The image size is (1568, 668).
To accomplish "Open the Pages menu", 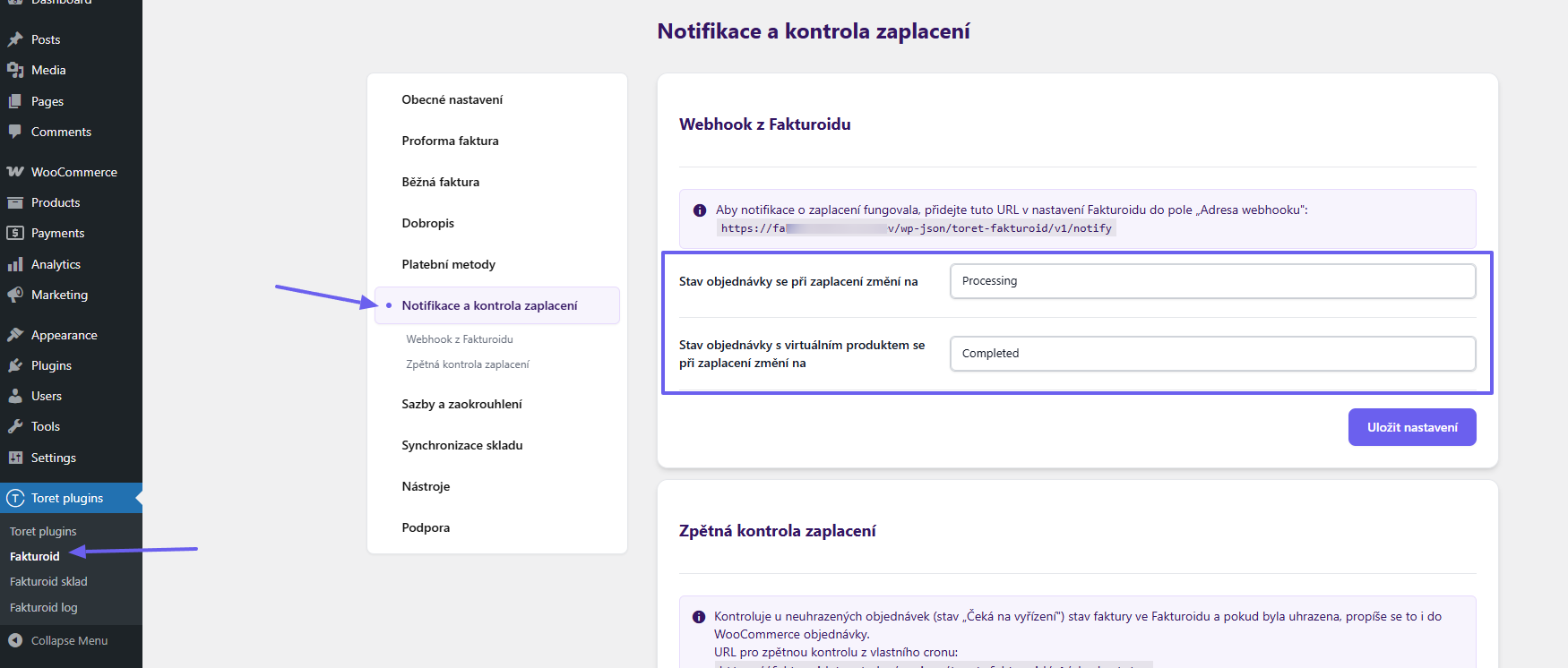I will [71, 101].
